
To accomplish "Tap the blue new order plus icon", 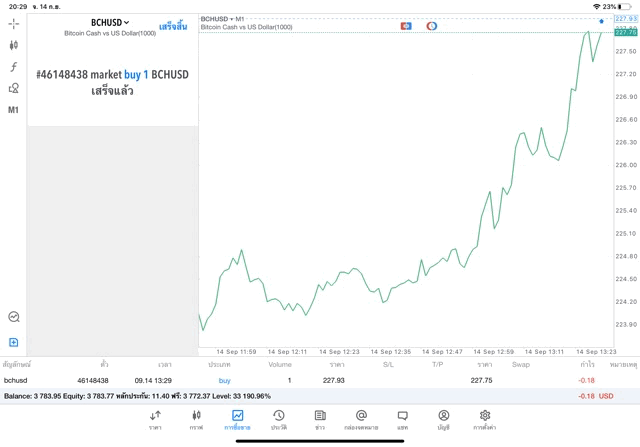I will (x=13, y=342).
